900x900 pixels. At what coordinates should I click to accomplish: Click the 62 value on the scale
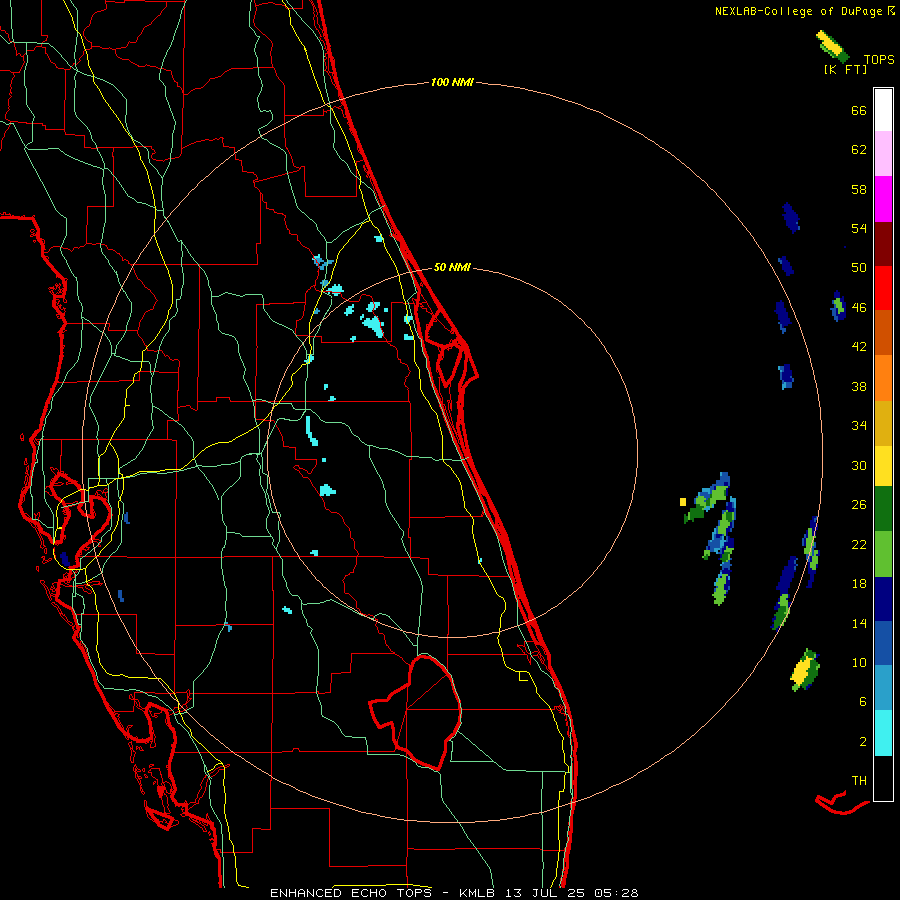[859, 150]
